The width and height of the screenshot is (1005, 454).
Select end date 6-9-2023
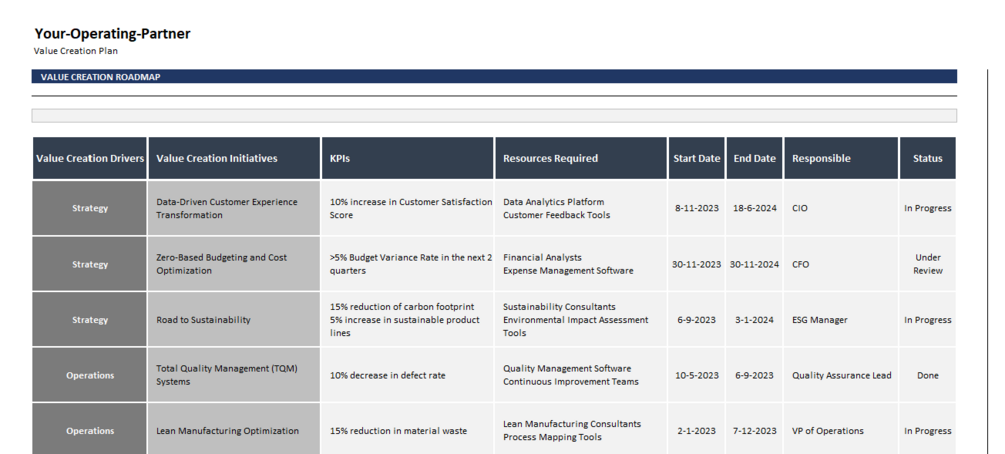[x=754, y=375]
